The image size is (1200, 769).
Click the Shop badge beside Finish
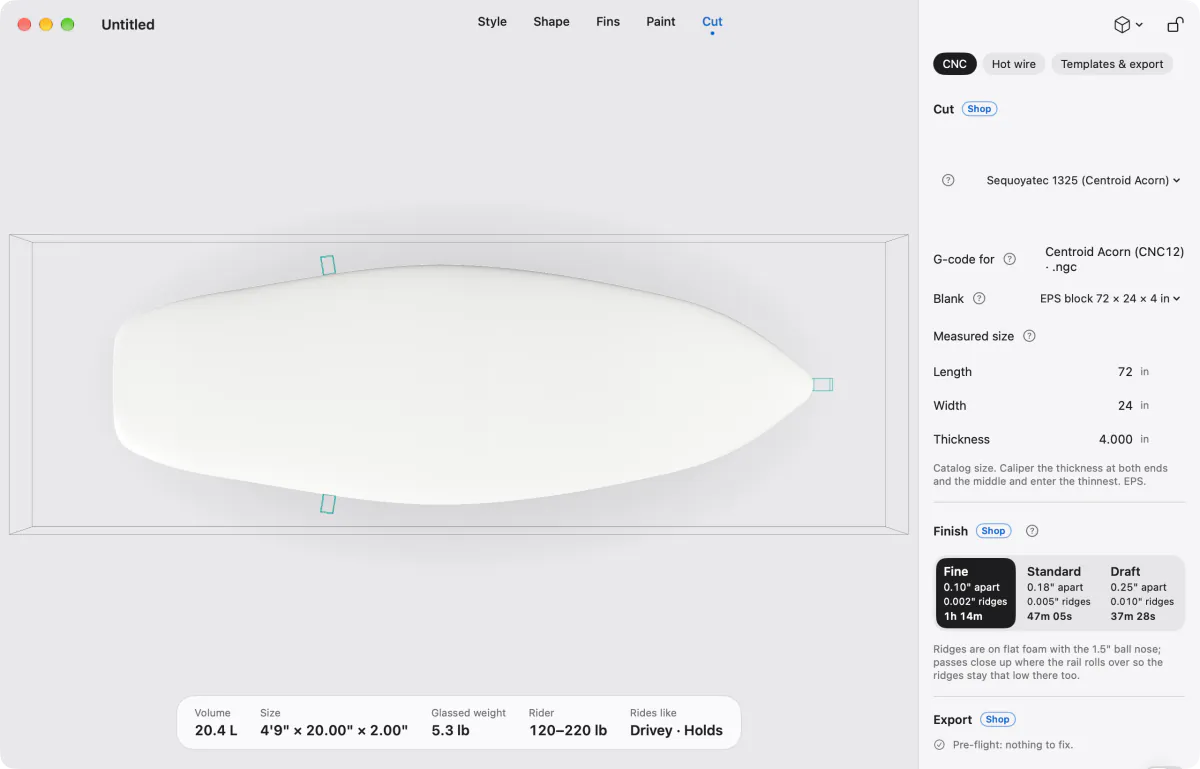(x=994, y=531)
